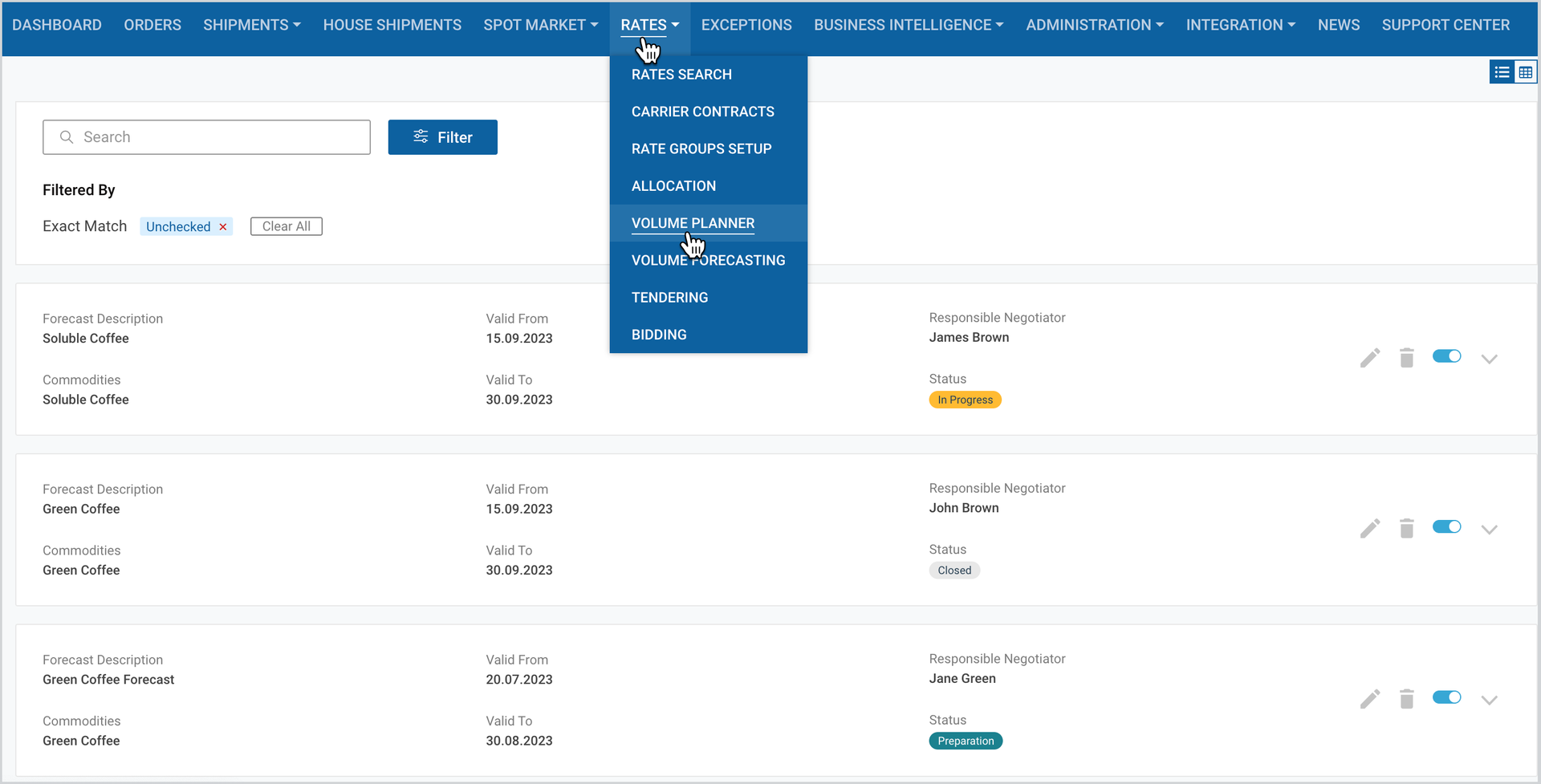Edit the John Brown Green Coffee forecast
1541x784 pixels.
coord(1370,528)
